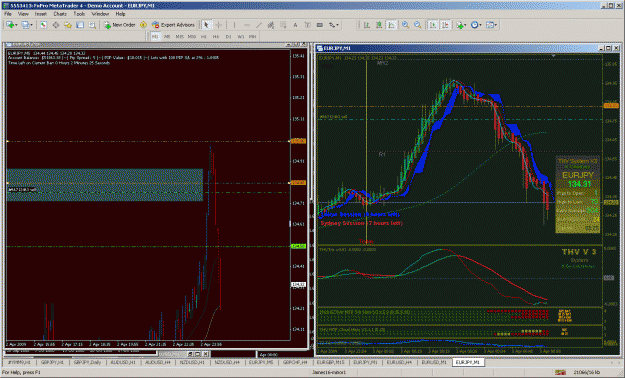Select the Cursor arrow tool
The width and height of the screenshot is (625, 378).
[206, 25]
